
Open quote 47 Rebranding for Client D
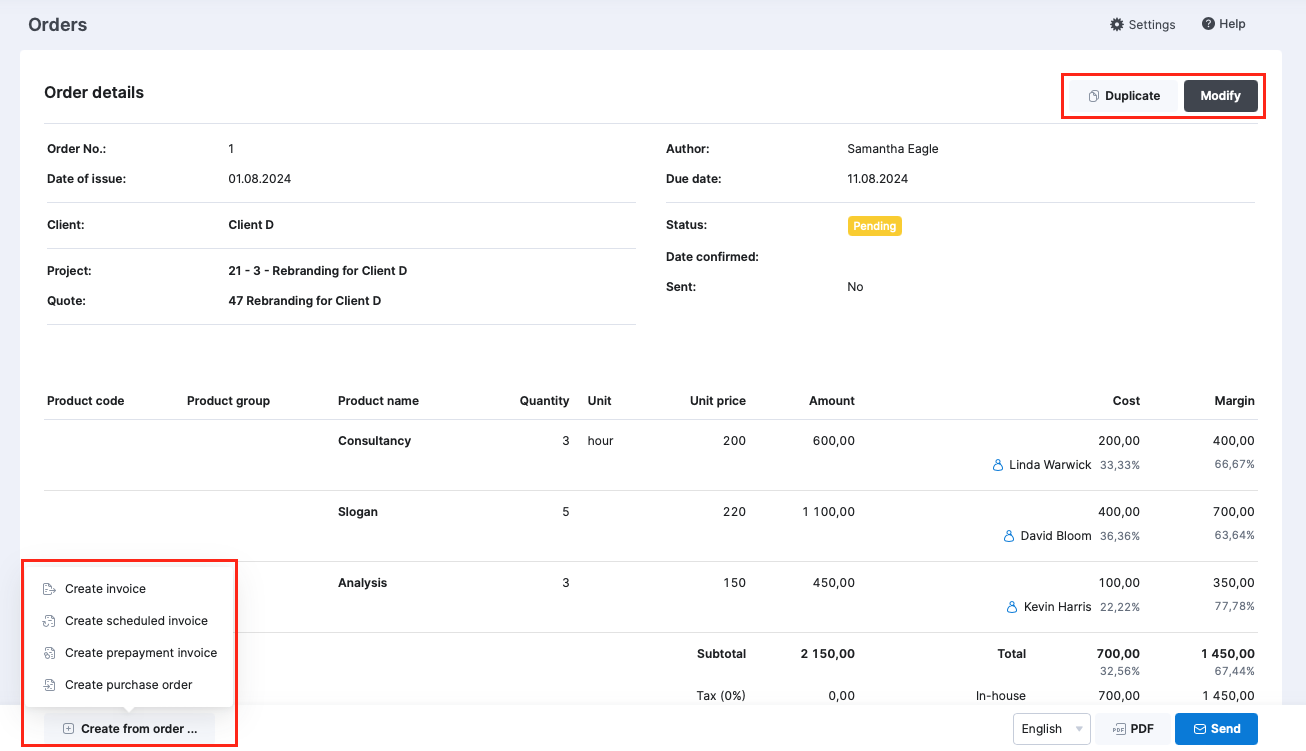pos(304,301)
